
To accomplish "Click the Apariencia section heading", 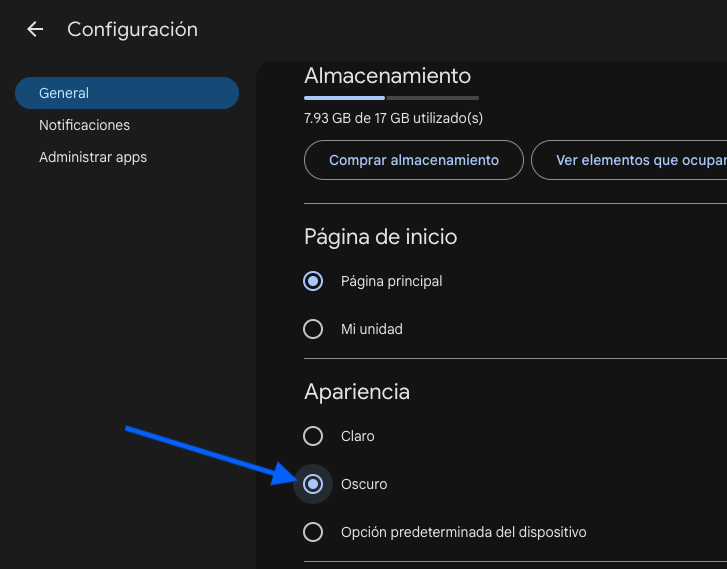I will pos(356,392).
